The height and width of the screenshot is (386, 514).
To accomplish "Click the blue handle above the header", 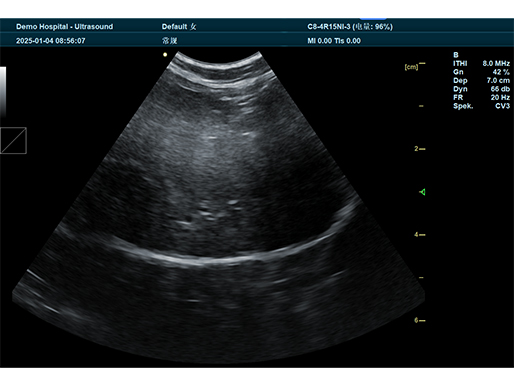I will (373, 18).
